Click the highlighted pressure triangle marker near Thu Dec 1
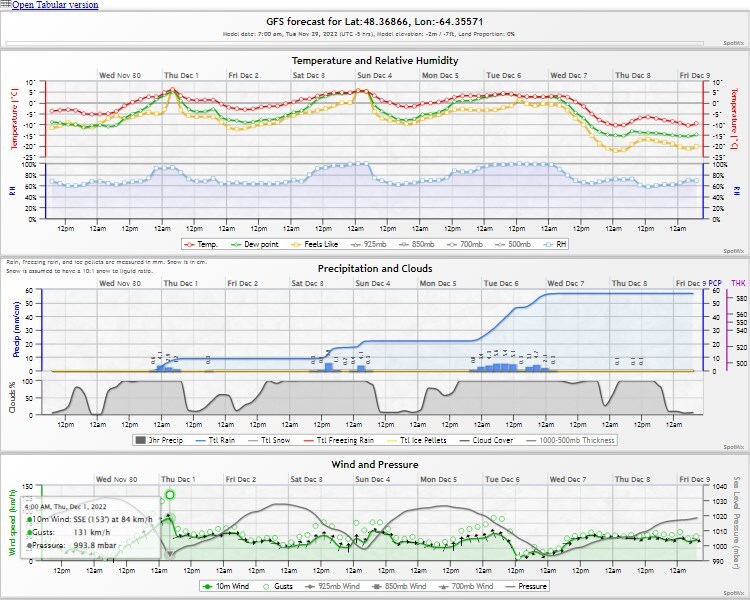750x600 pixels. tap(169, 554)
